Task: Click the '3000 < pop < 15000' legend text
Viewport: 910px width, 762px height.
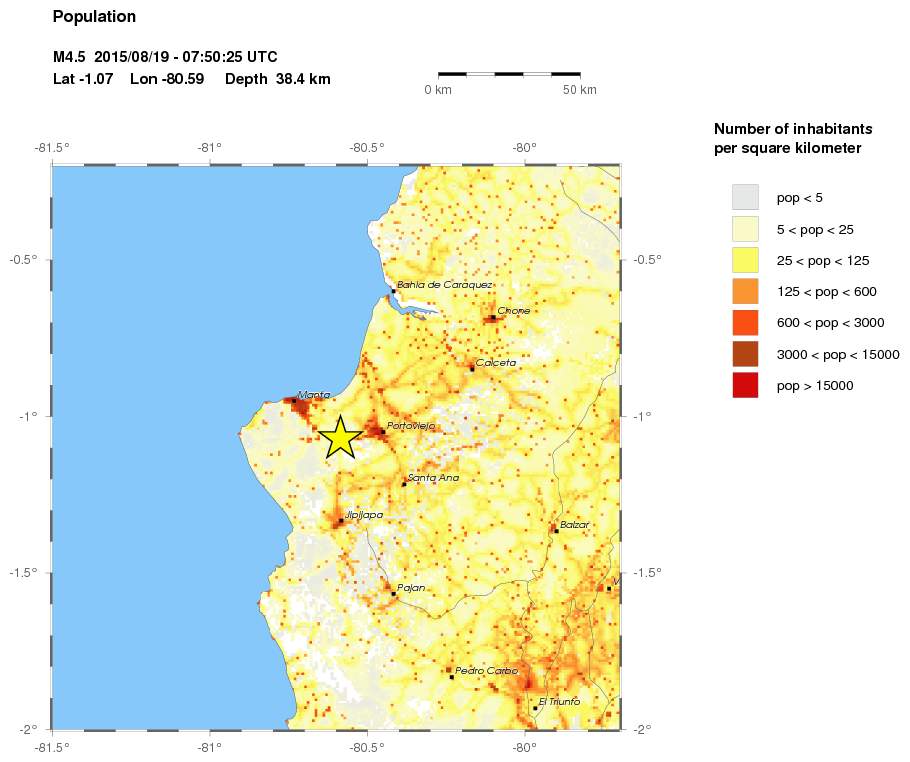Action: coord(838,355)
